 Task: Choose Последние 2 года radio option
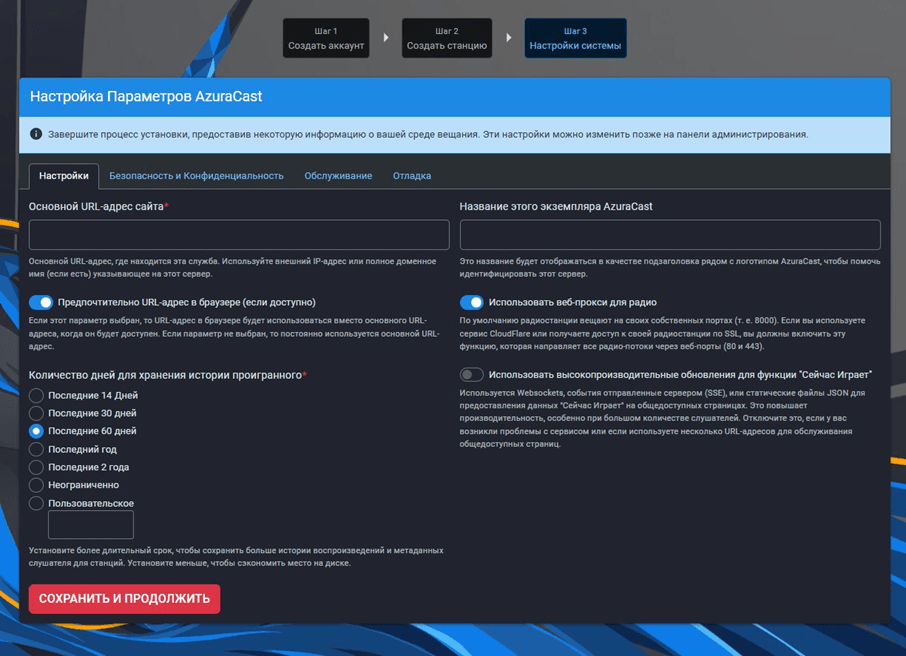click(36, 467)
